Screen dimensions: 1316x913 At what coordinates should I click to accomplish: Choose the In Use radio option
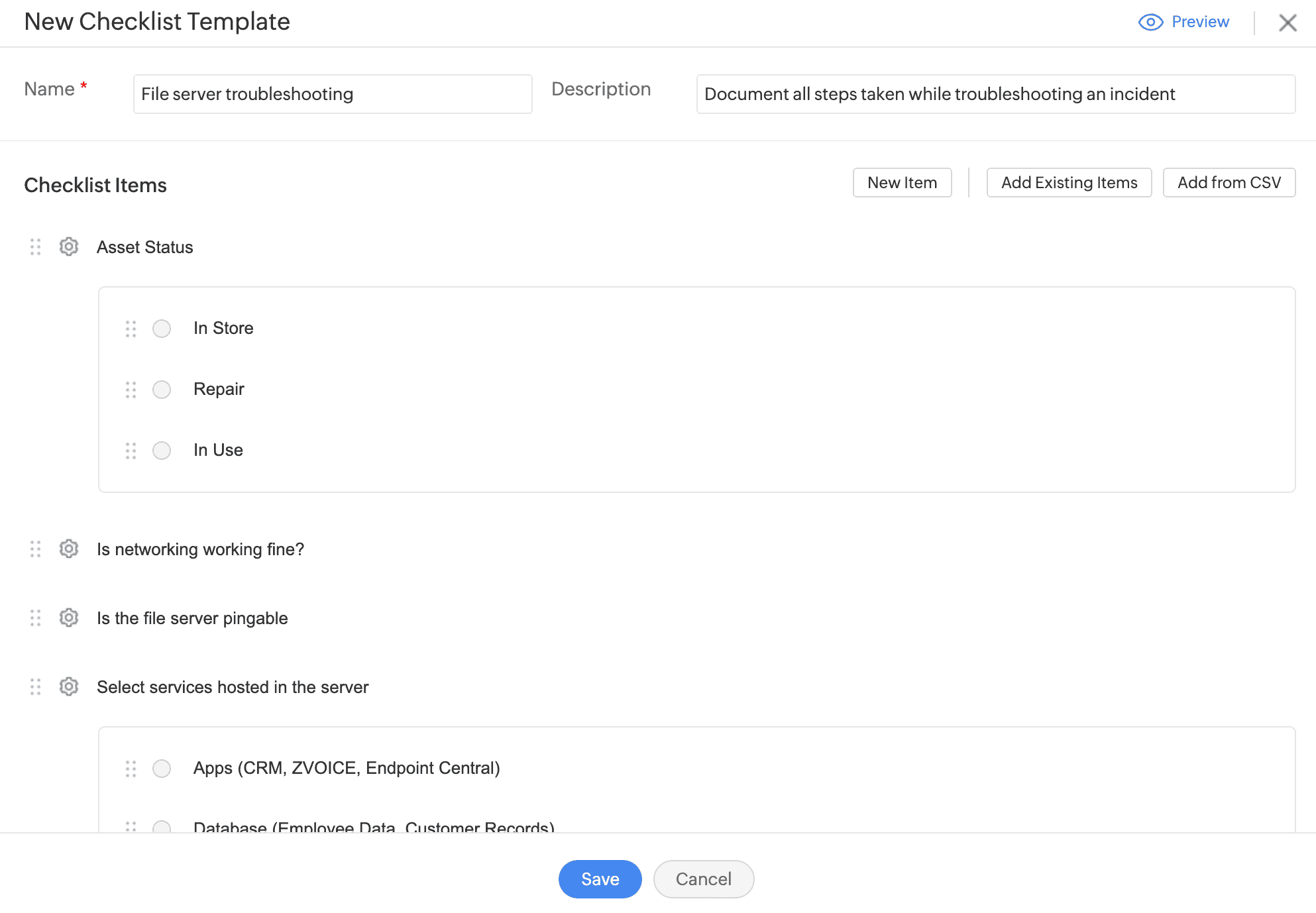click(162, 451)
